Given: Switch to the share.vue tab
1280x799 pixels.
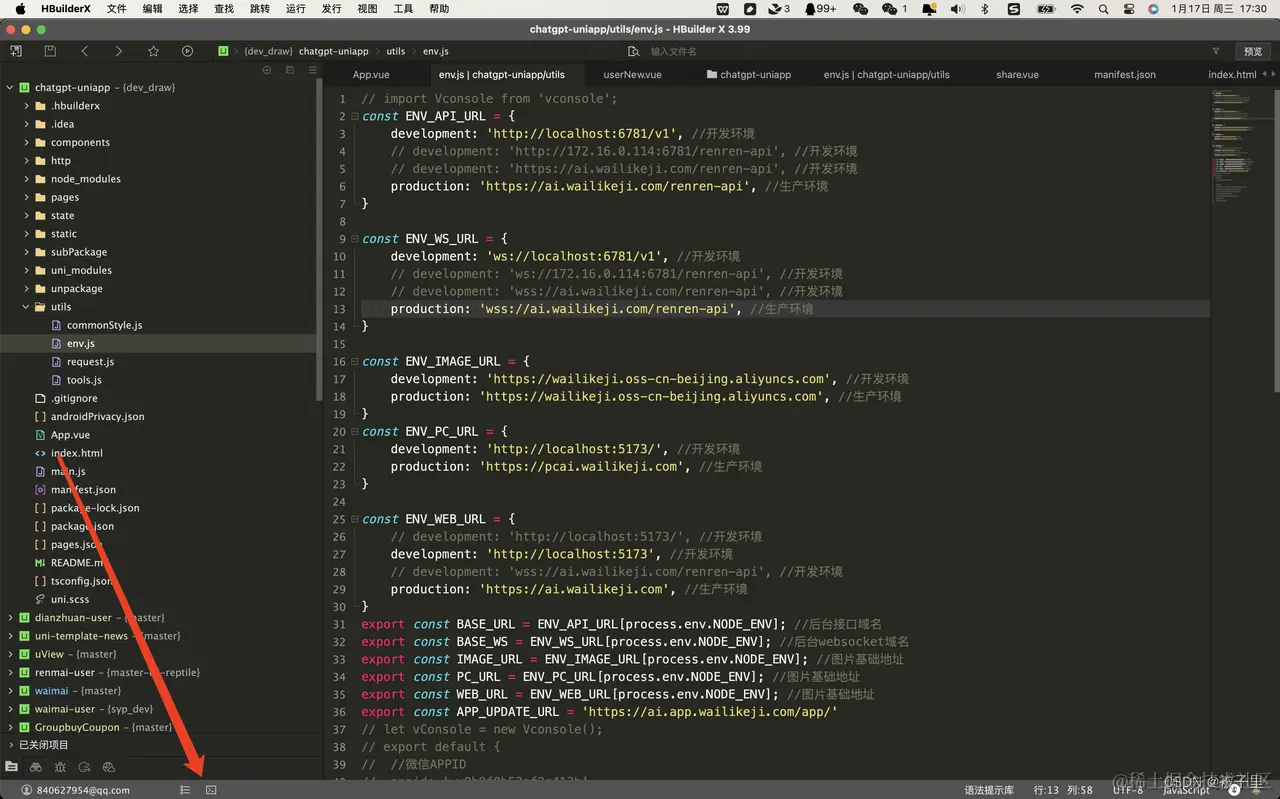Looking at the screenshot, I should pos(1017,74).
